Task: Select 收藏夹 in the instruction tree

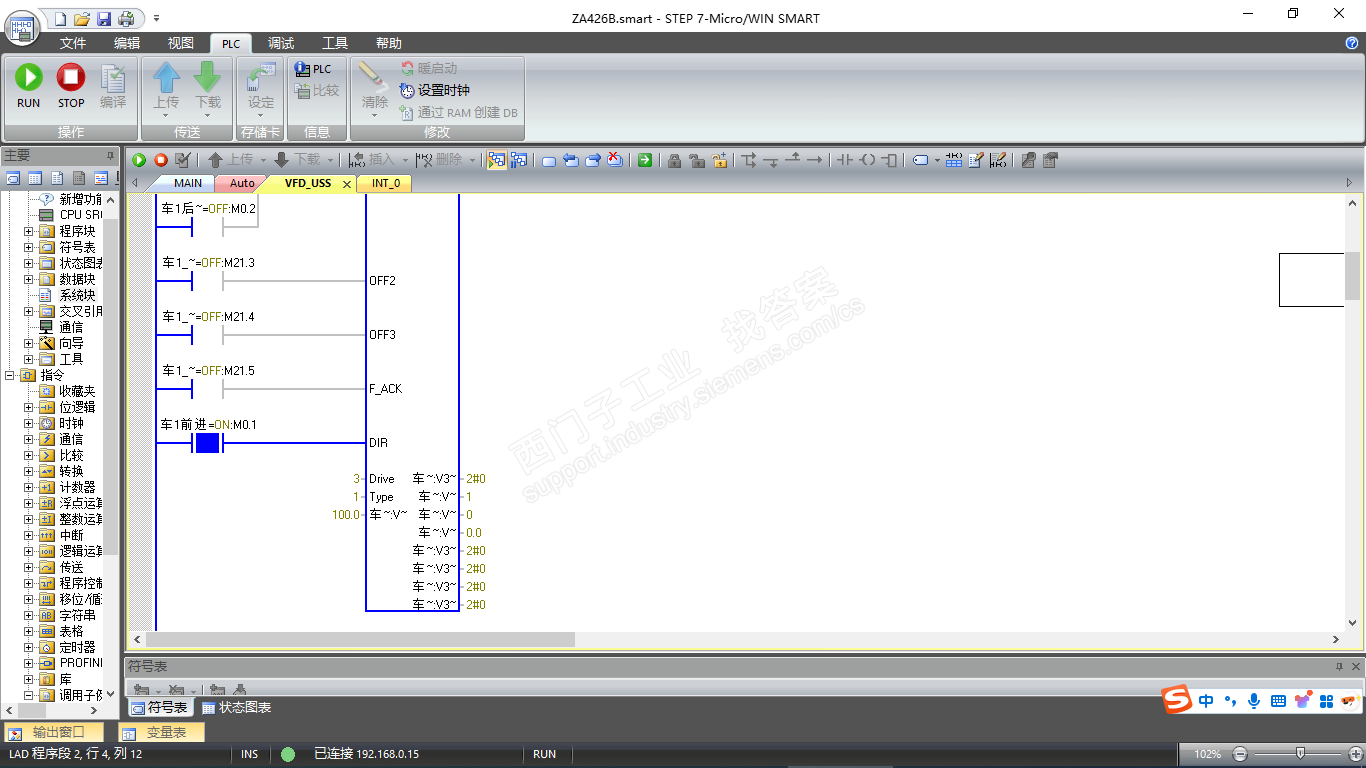Action: [77, 391]
